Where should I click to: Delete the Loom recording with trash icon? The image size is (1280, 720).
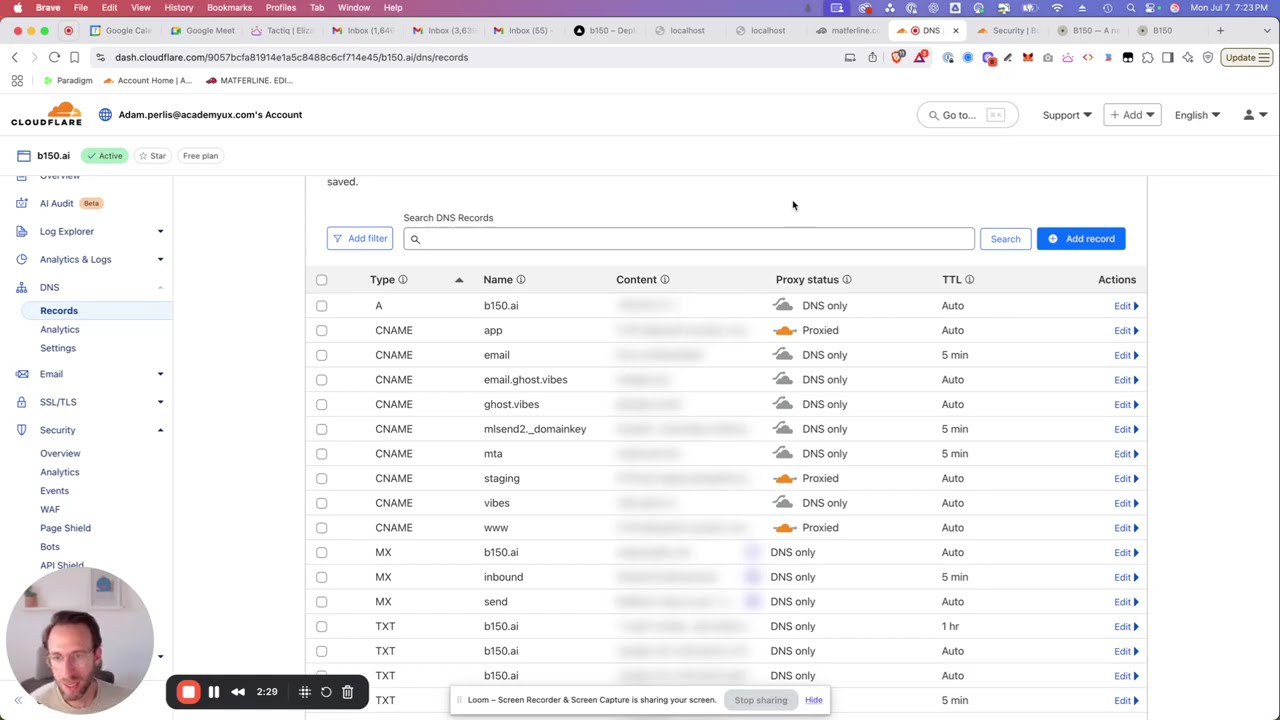pos(348,692)
